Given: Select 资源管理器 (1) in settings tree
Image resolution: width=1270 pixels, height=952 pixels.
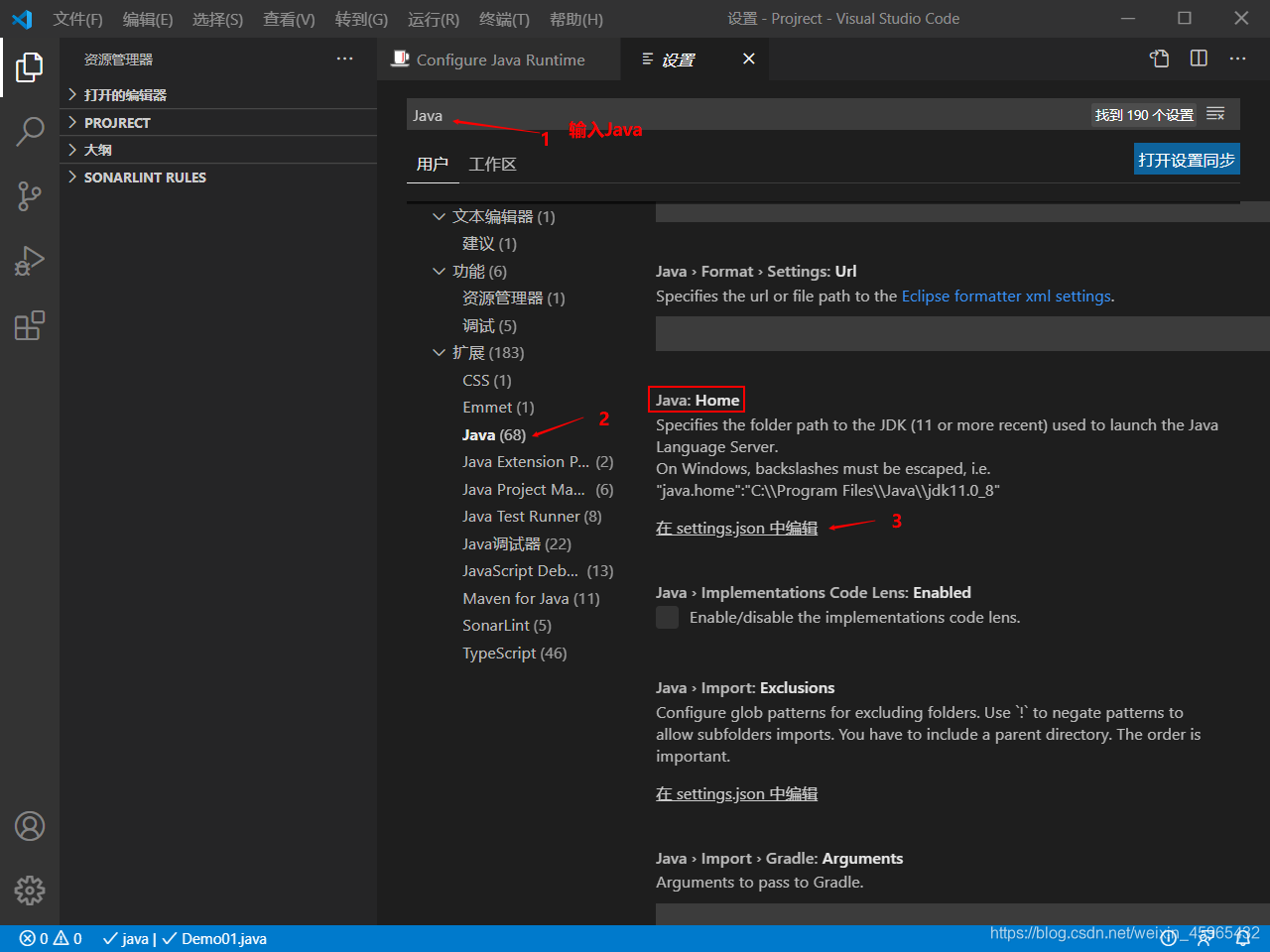Looking at the screenshot, I should 513,297.
